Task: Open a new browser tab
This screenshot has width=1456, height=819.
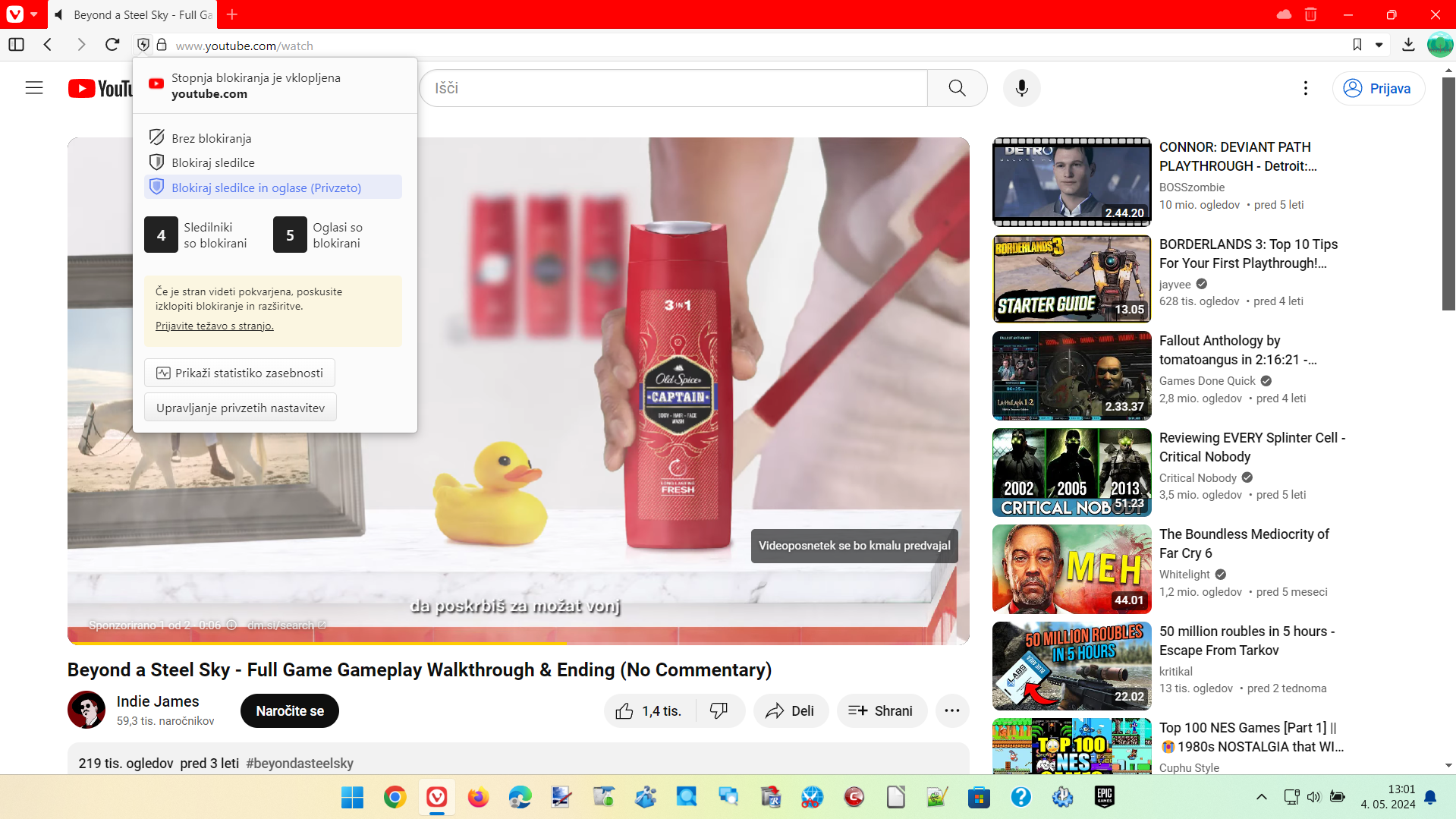Action: (x=232, y=14)
